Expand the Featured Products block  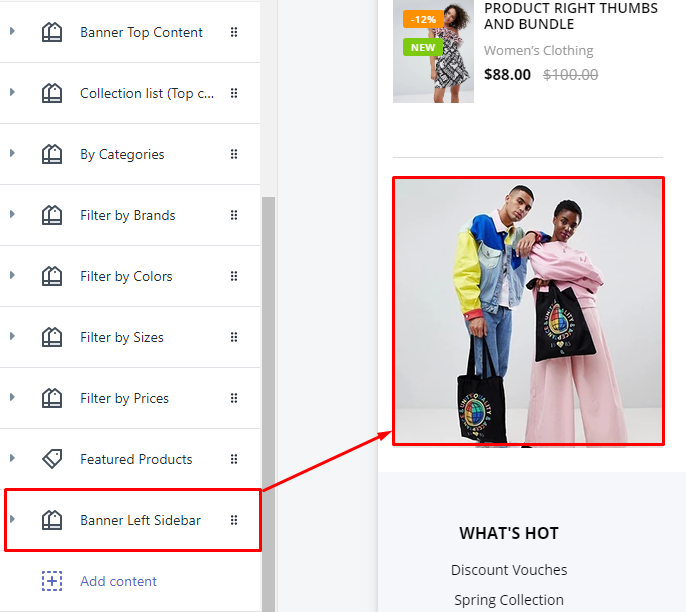point(12,459)
